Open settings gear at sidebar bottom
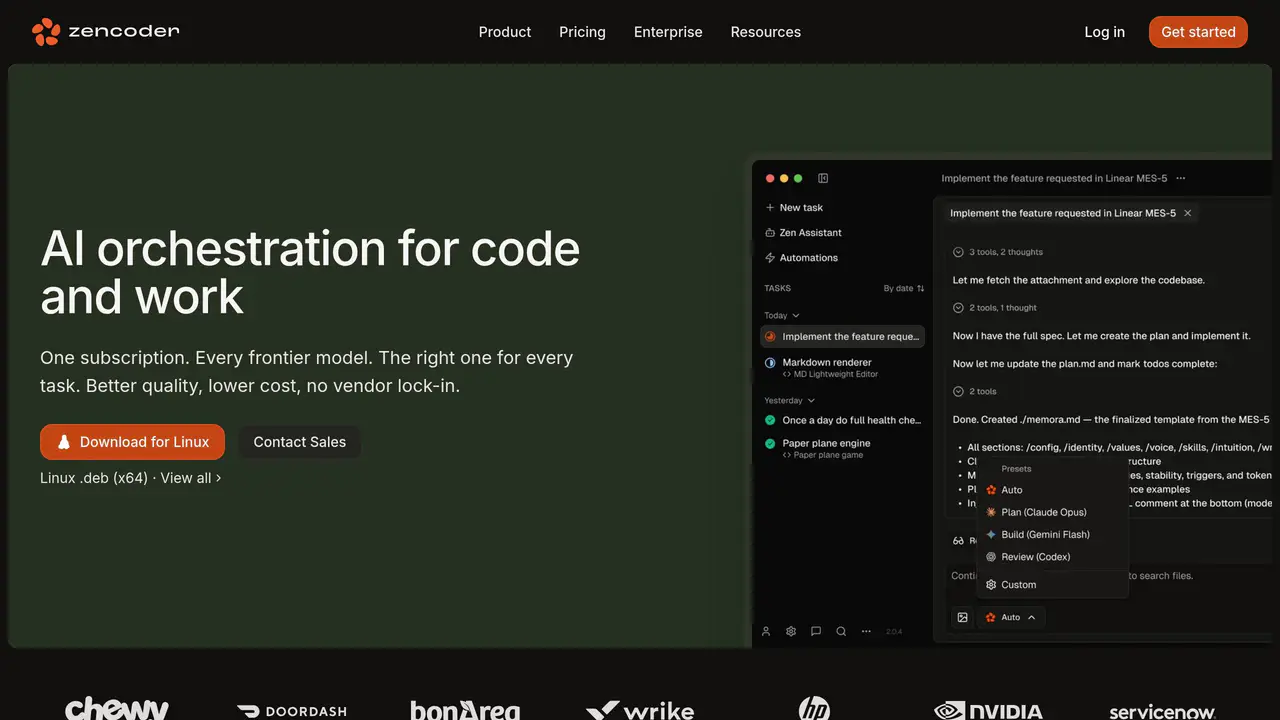Viewport: 1280px width, 720px height. (x=791, y=632)
